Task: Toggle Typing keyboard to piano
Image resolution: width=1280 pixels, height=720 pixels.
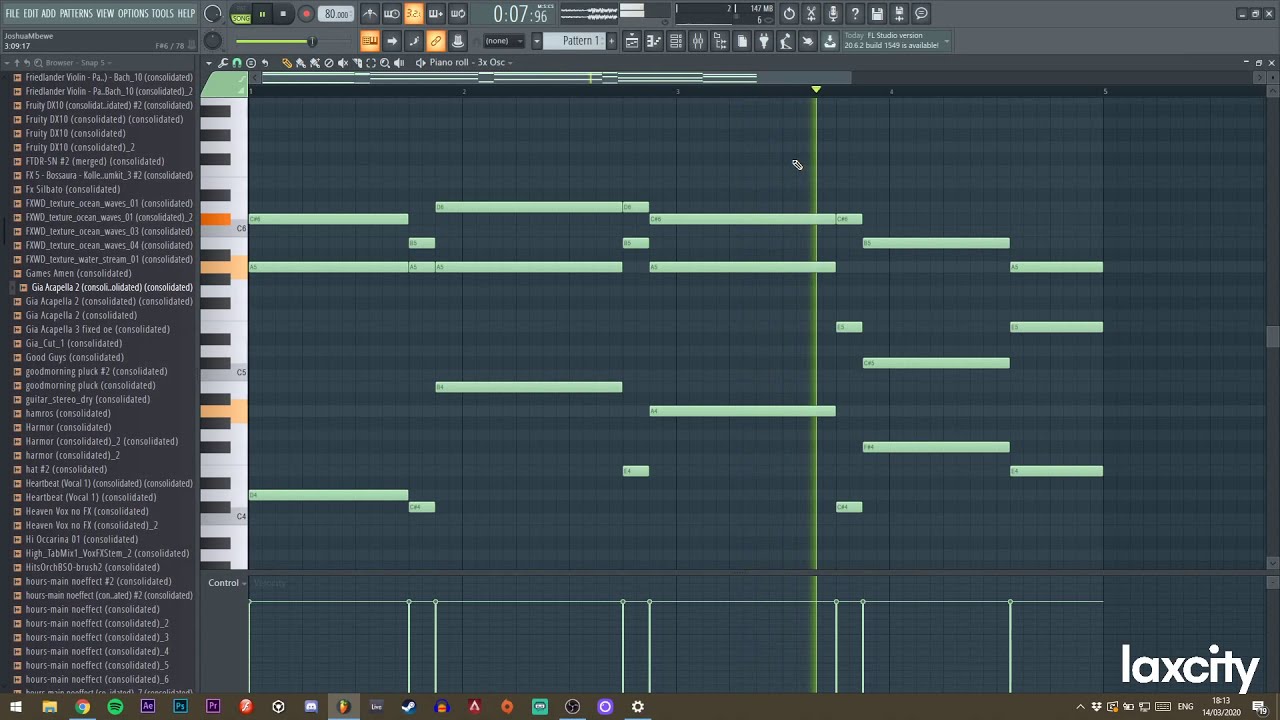Action: pyautogui.click(x=370, y=41)
